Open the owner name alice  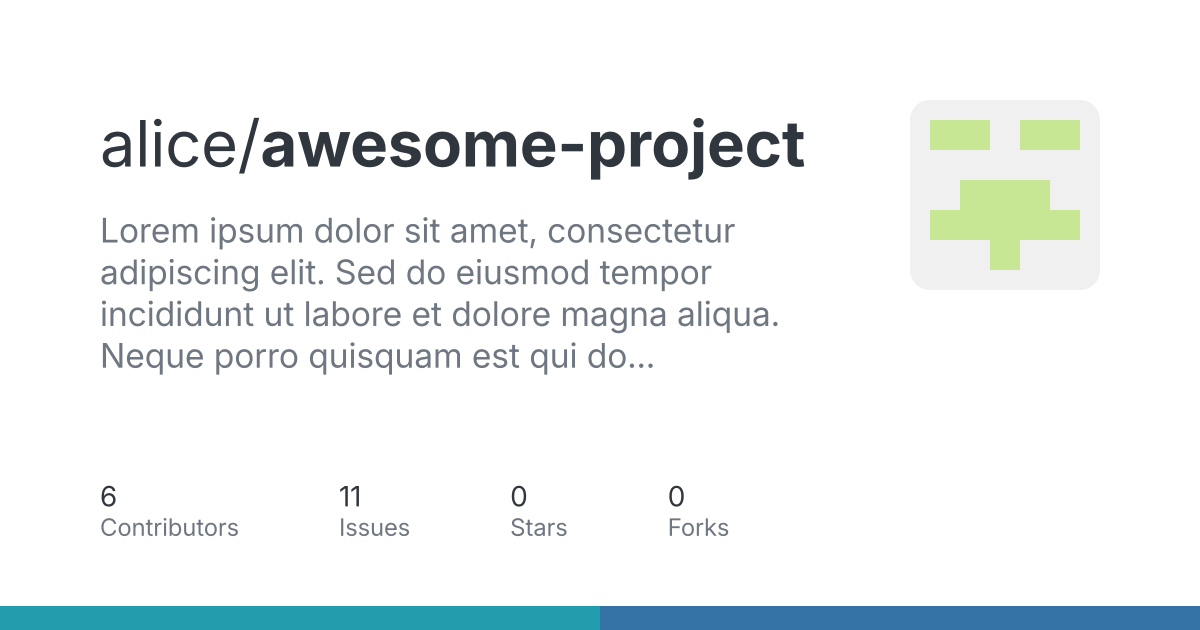169,146
